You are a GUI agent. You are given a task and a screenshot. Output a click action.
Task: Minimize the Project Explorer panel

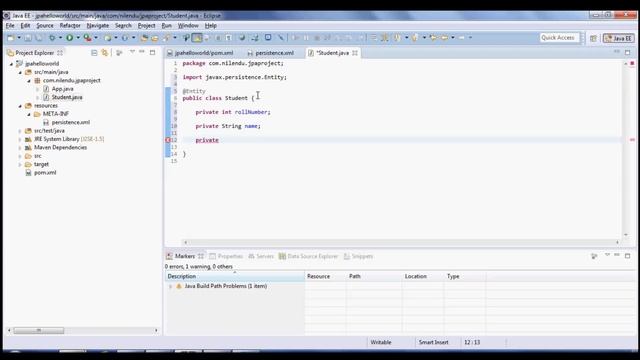click(142, 52)
